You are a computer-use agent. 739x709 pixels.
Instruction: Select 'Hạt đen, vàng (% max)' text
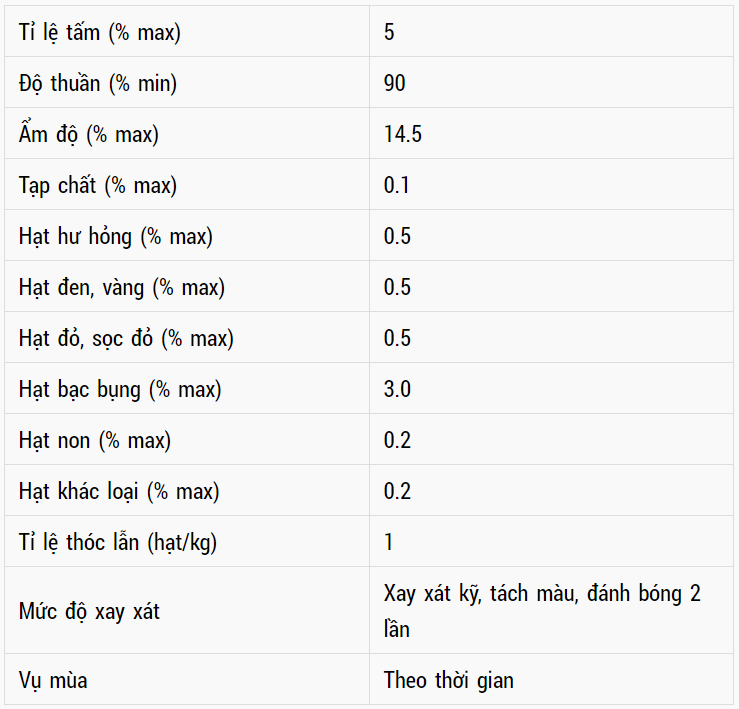[122, 287]
